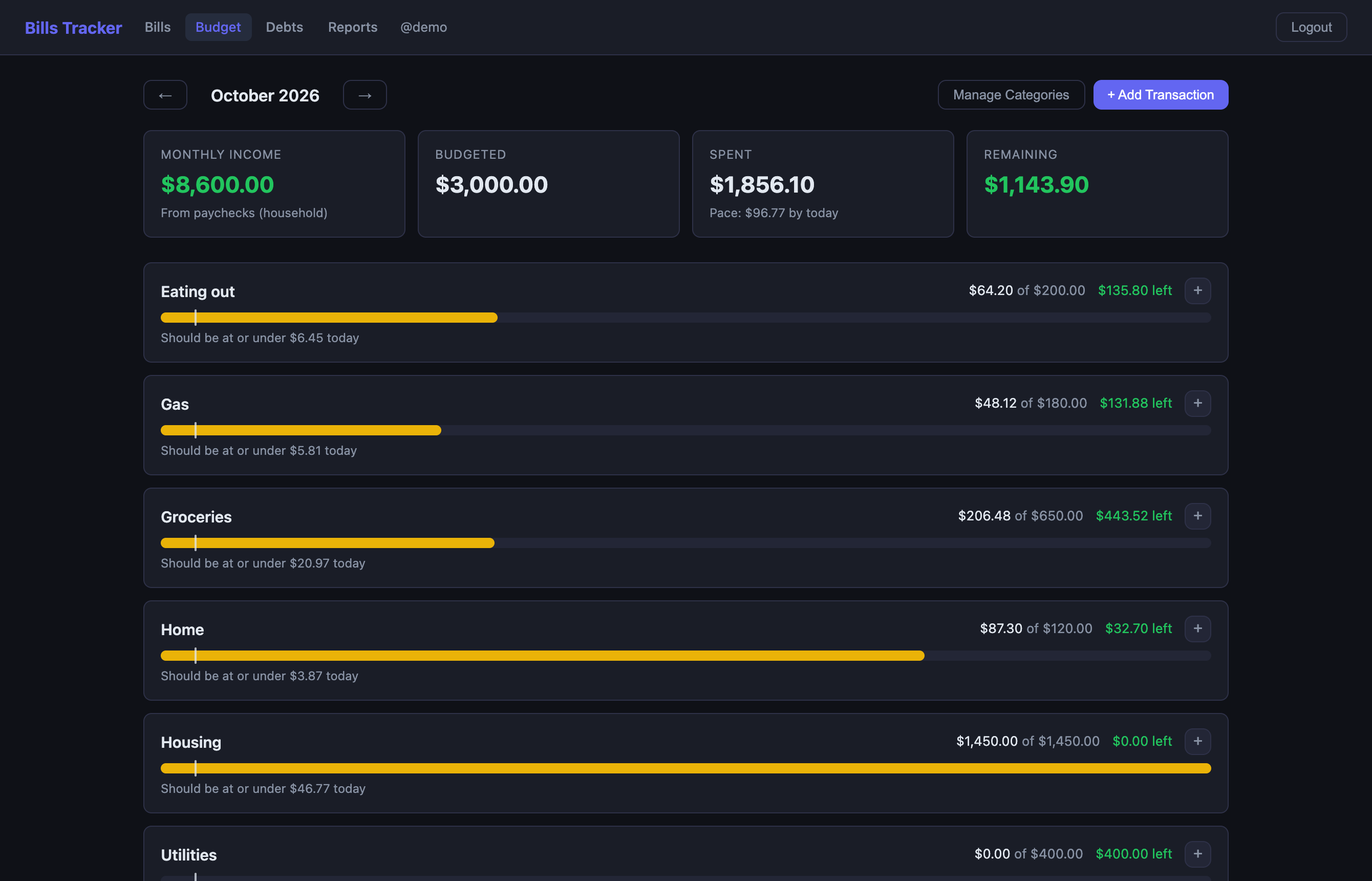
Task: Add a Groceries transaction with plus icon
Action: (x=1197, y=516)
